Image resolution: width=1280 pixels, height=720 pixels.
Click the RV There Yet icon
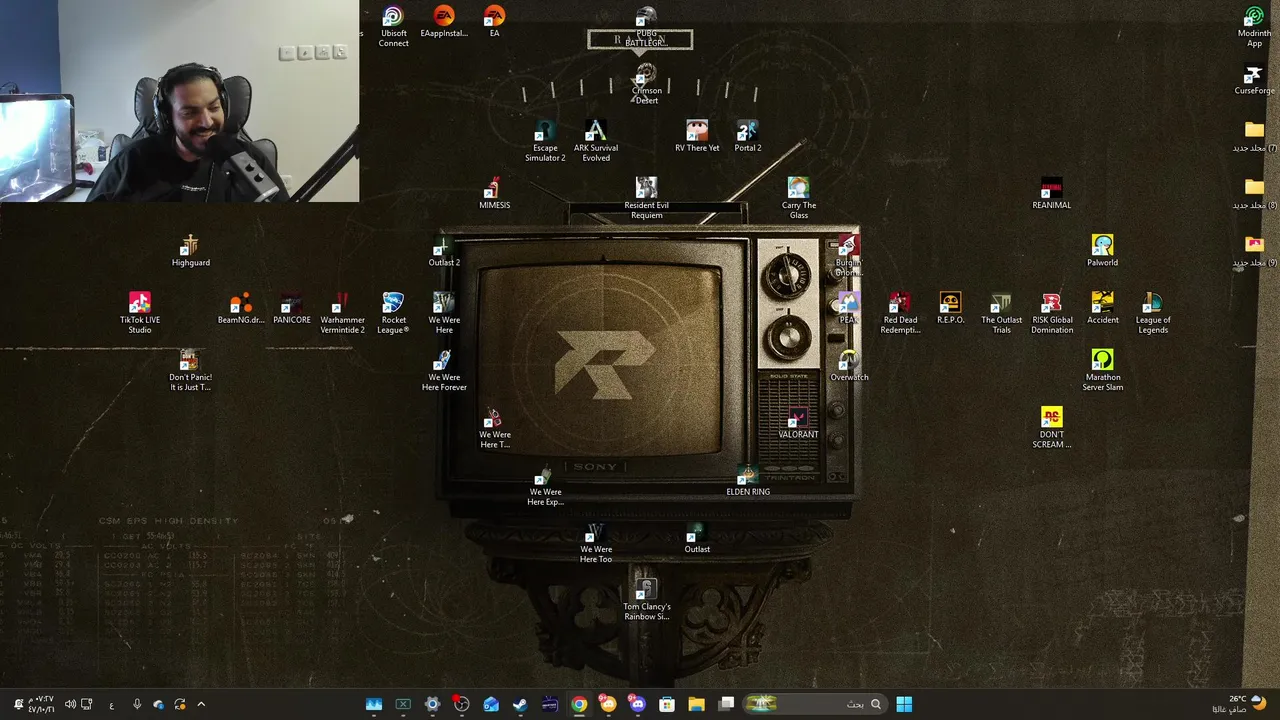point(697,137)
